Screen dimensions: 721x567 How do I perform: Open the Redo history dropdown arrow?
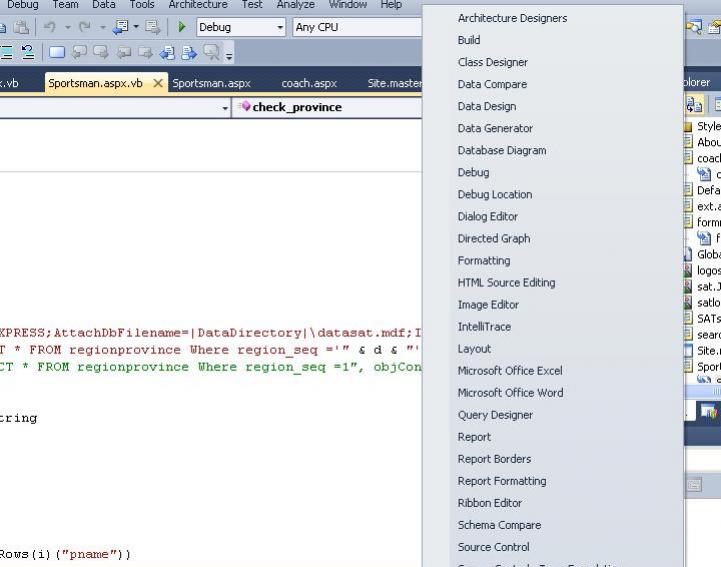pyautogui.click(x=103, y=28)
